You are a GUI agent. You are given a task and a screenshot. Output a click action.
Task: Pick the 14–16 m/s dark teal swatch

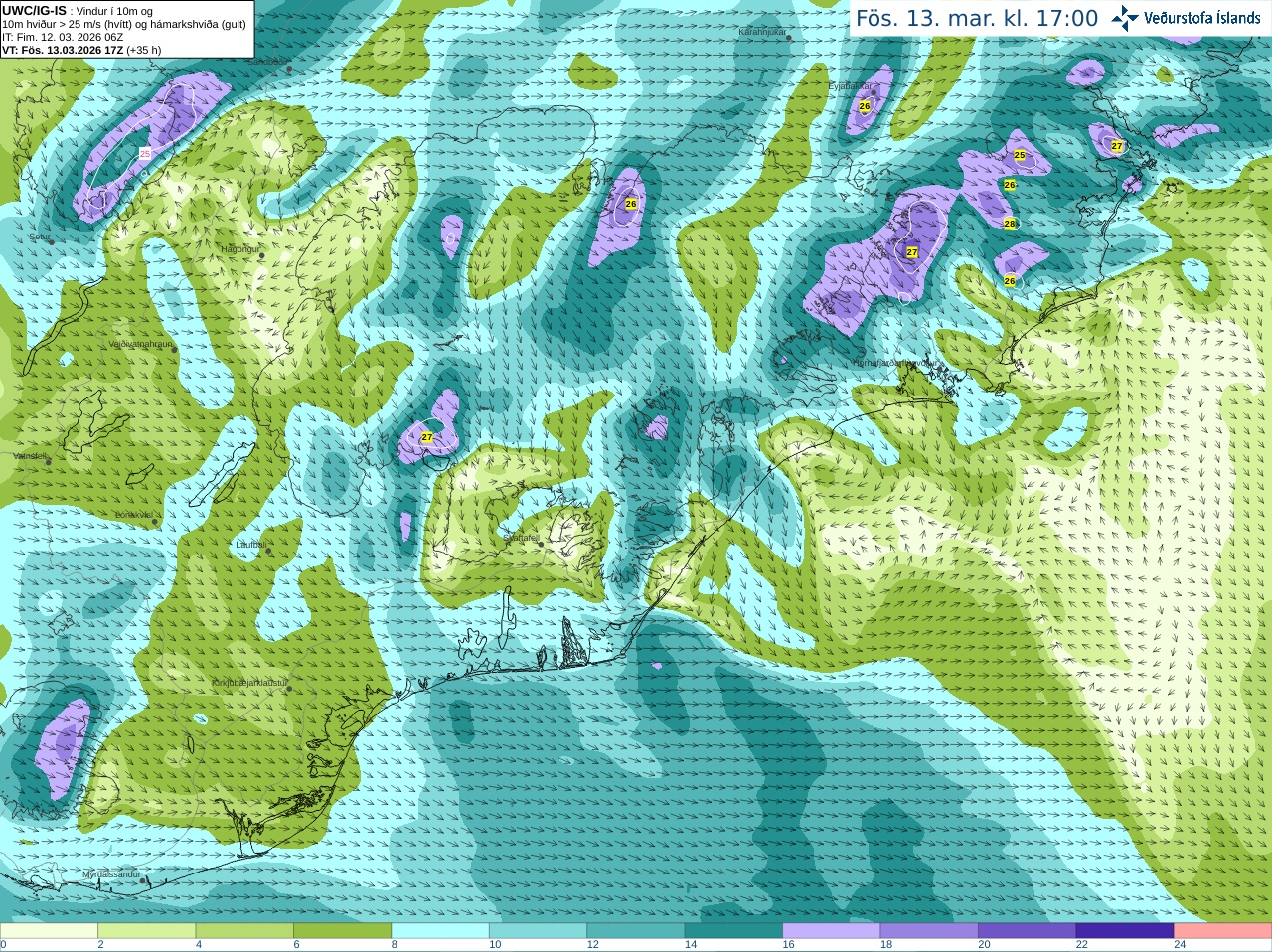[x=733, y=931]
